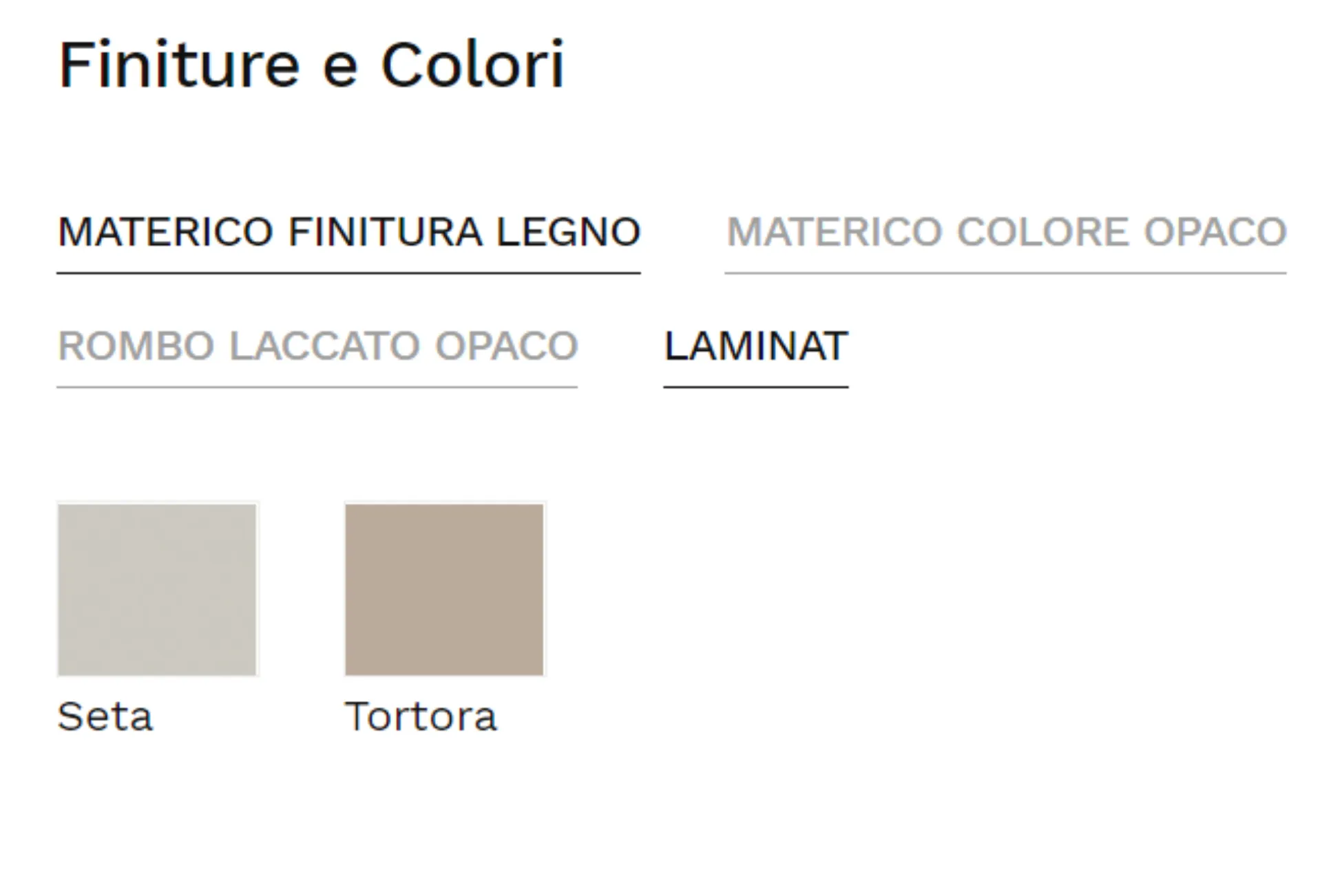Select the taupe brown finish square

click(x=444, y=589)
